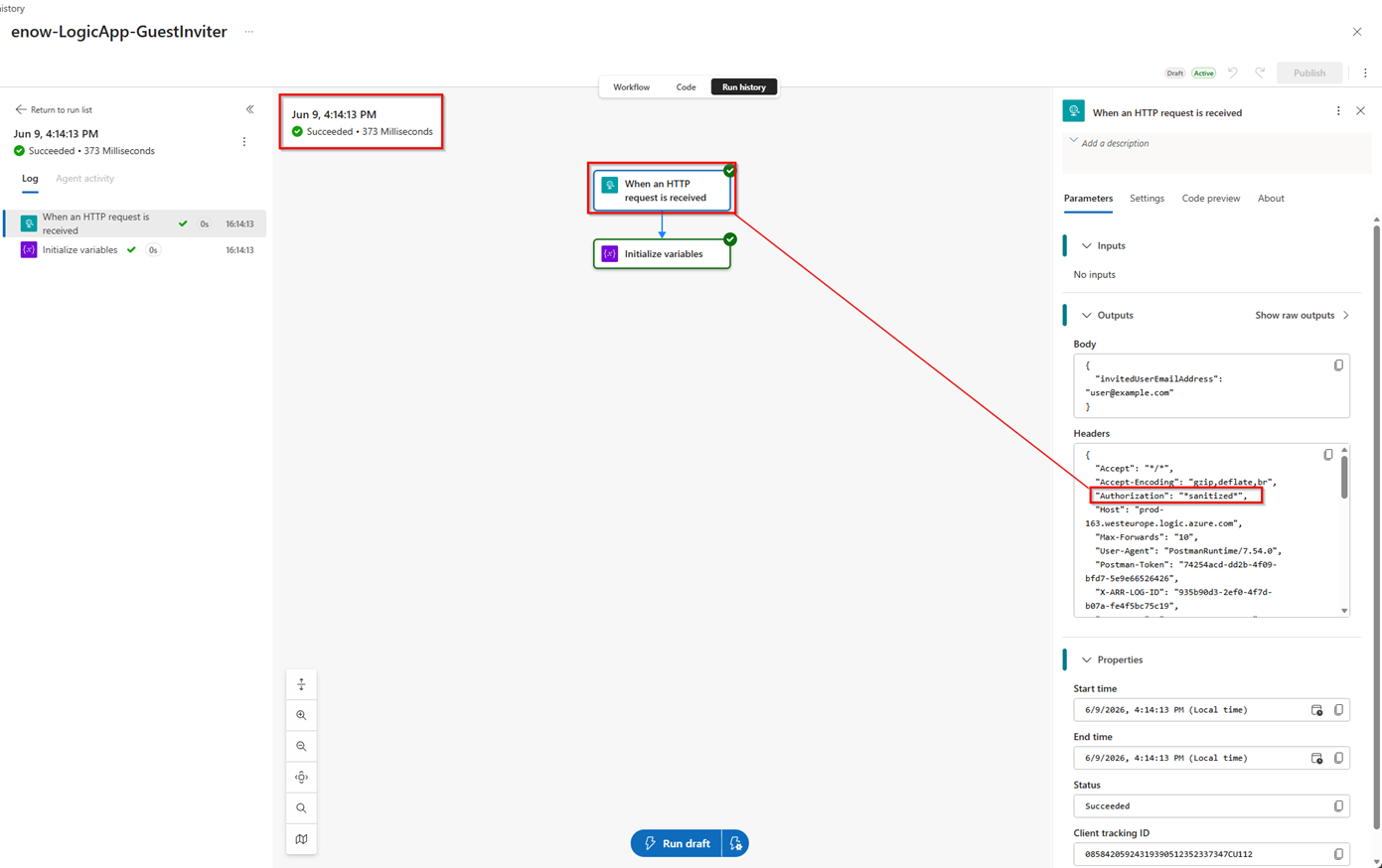
Task: Open the run options three-dot menu
Action: click(x=244, y=142)
